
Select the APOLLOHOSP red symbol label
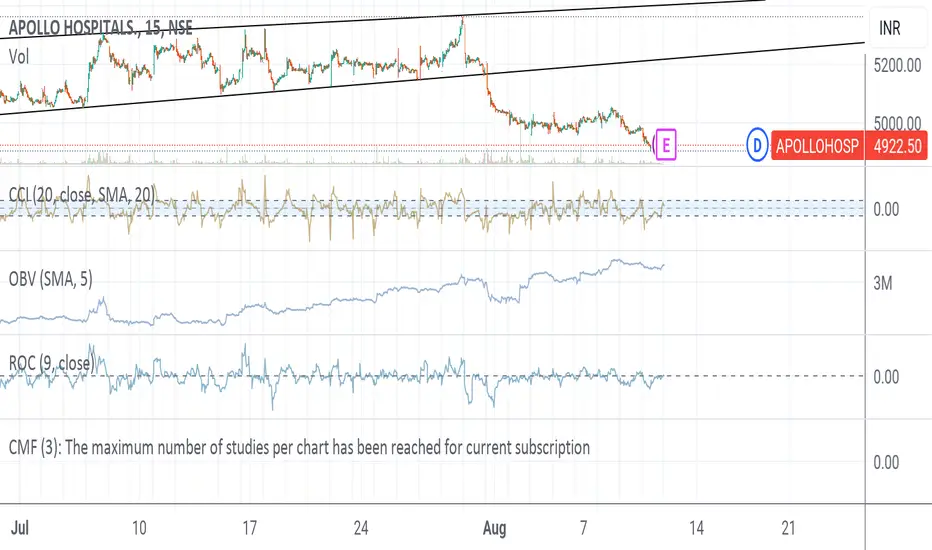817,146
